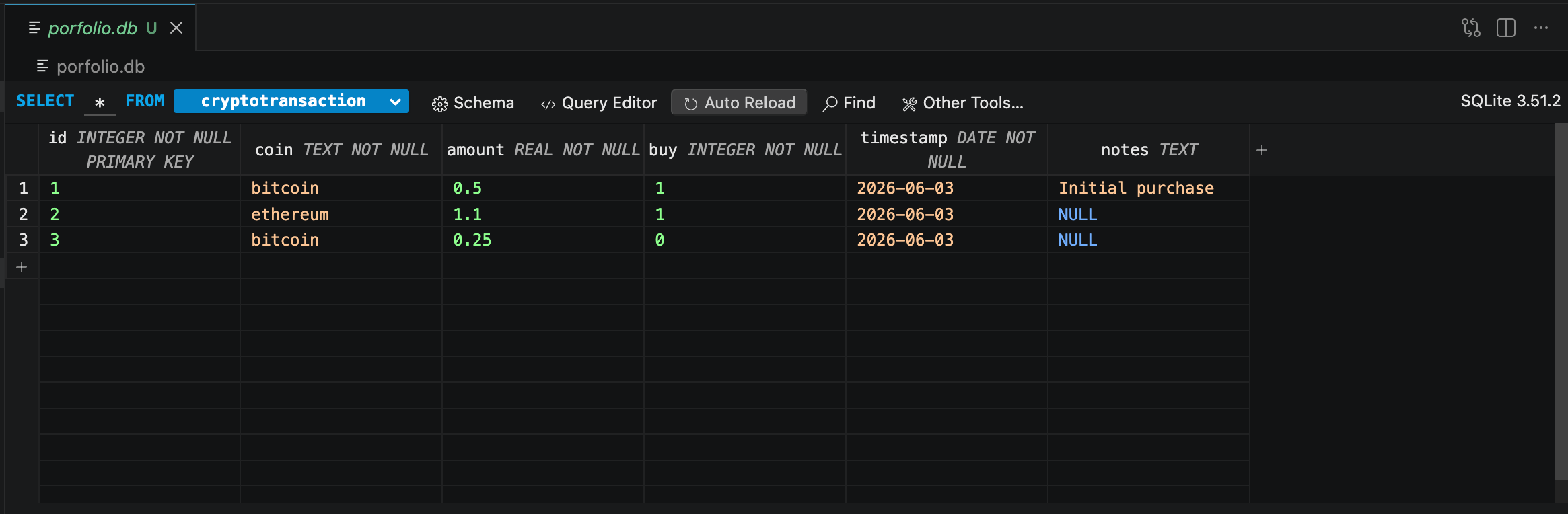Click the Initial purchase notes cell

pyautogui.click(x=1149, y=188)
